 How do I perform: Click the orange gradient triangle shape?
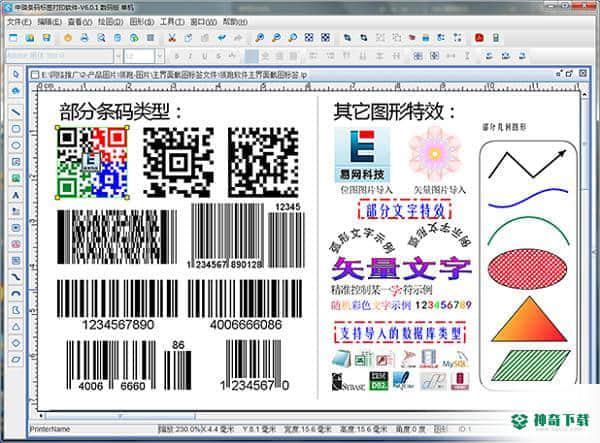tap(529, 319)
